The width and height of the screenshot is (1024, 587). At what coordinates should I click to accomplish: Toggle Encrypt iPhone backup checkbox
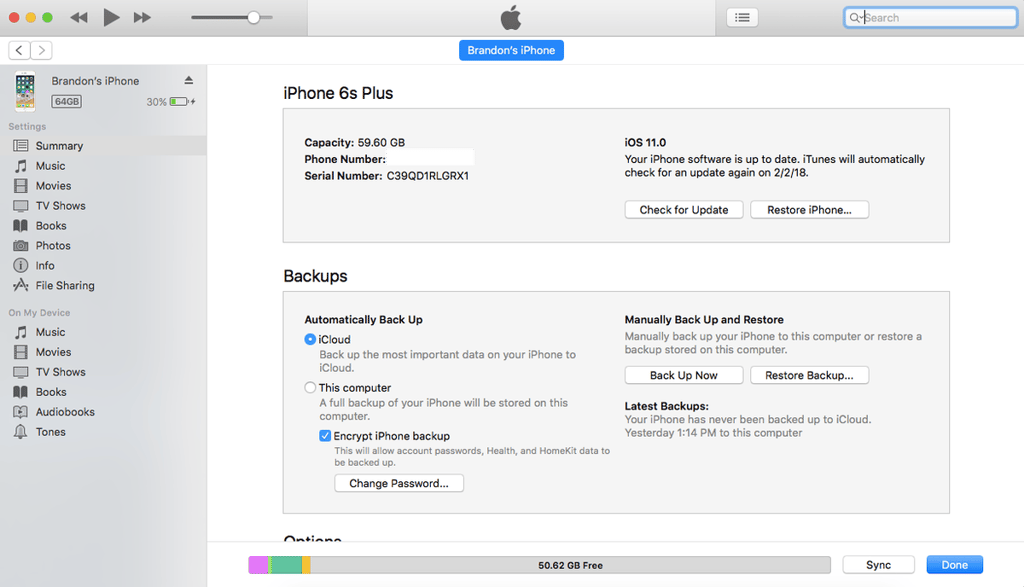click(x=325, y=436)
